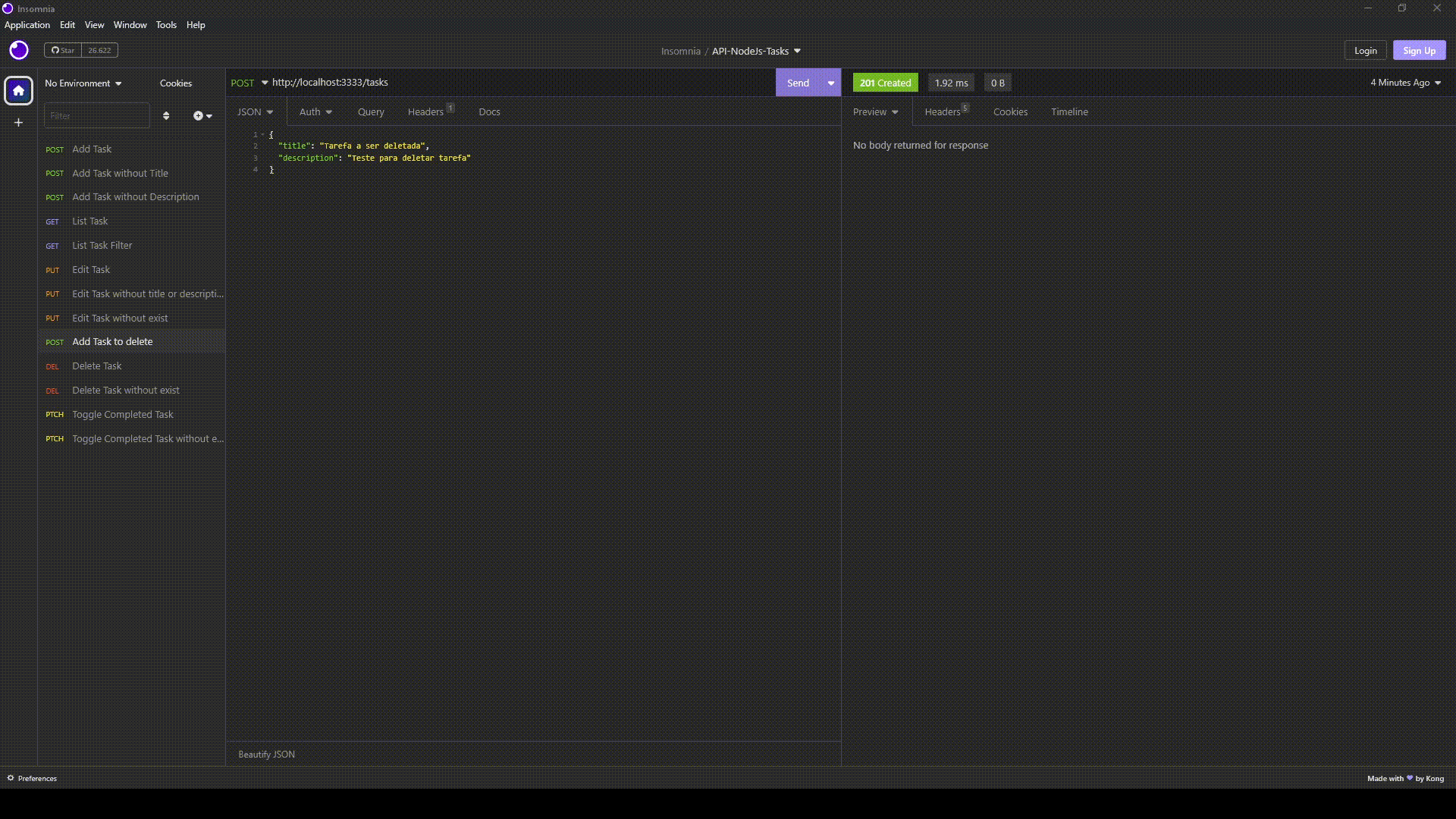Switch to the Query tab
1456x819 pixels.
point(371,111)
